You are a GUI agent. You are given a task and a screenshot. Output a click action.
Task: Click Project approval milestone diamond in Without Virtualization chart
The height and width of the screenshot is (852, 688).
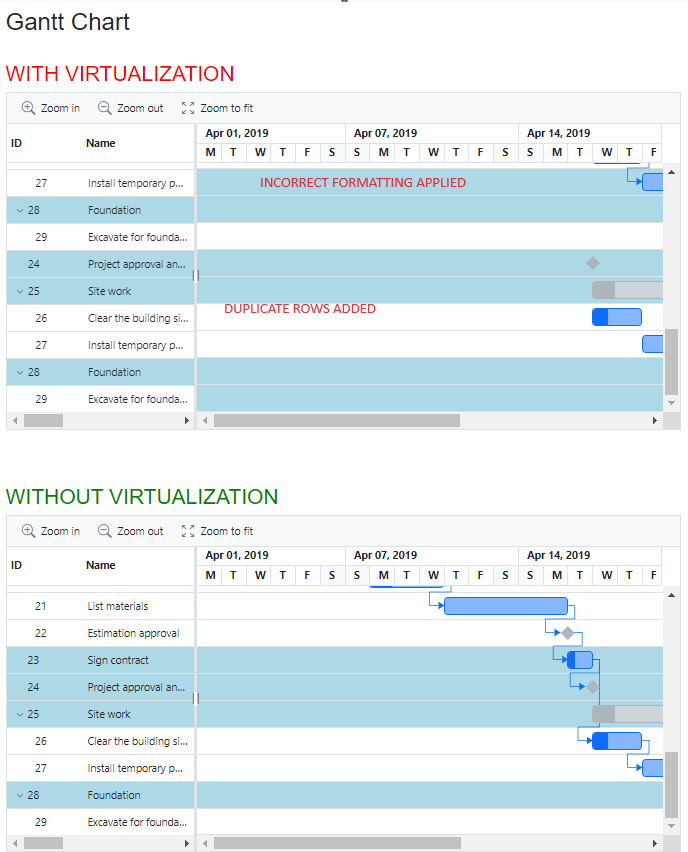coord(593,687)
